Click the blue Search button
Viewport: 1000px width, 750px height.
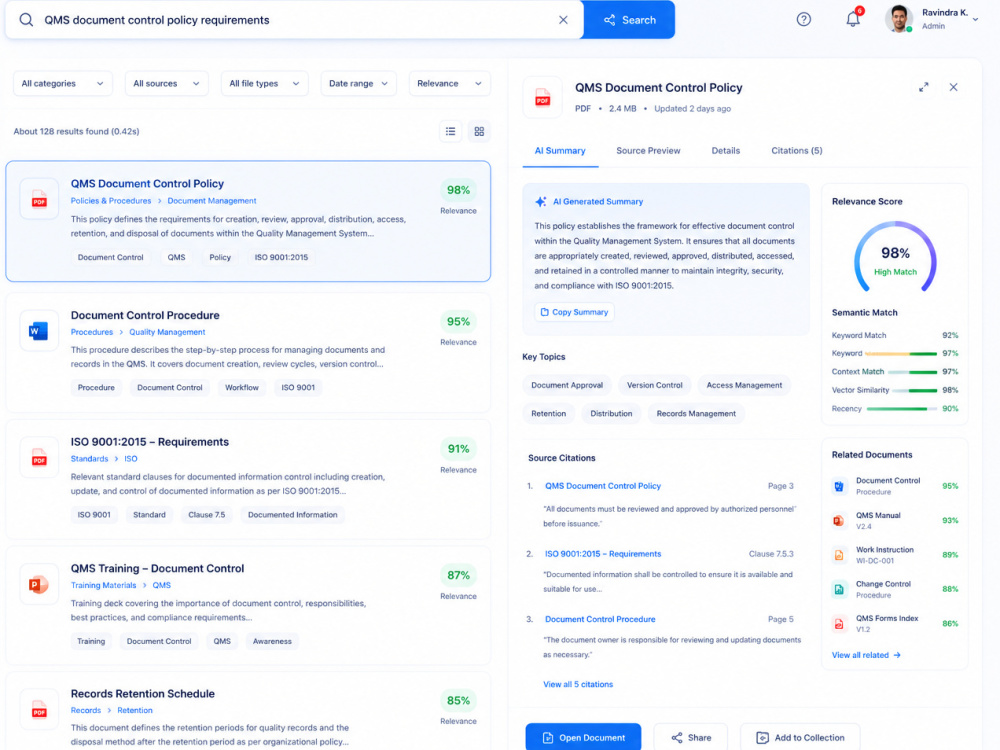pyautogui.click(x=629, y=20)
